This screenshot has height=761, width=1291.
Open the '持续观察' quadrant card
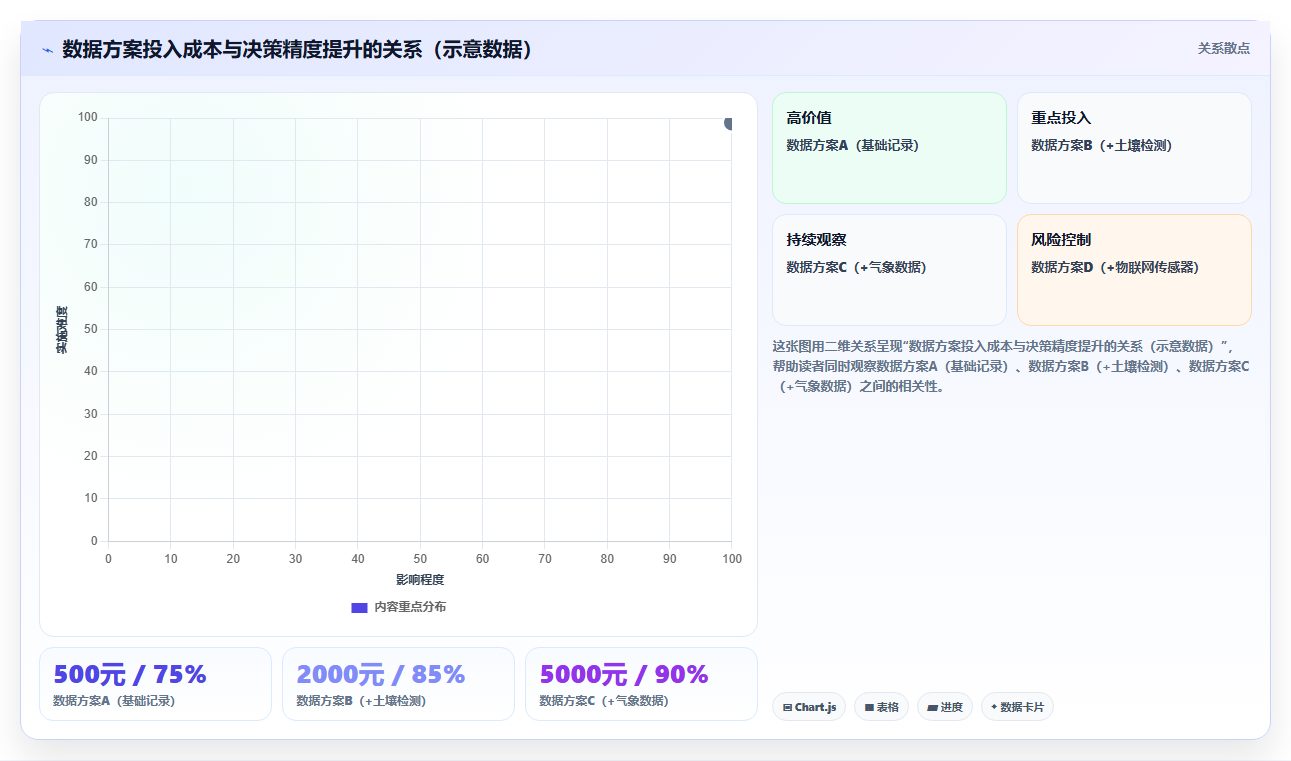[889, 270]
